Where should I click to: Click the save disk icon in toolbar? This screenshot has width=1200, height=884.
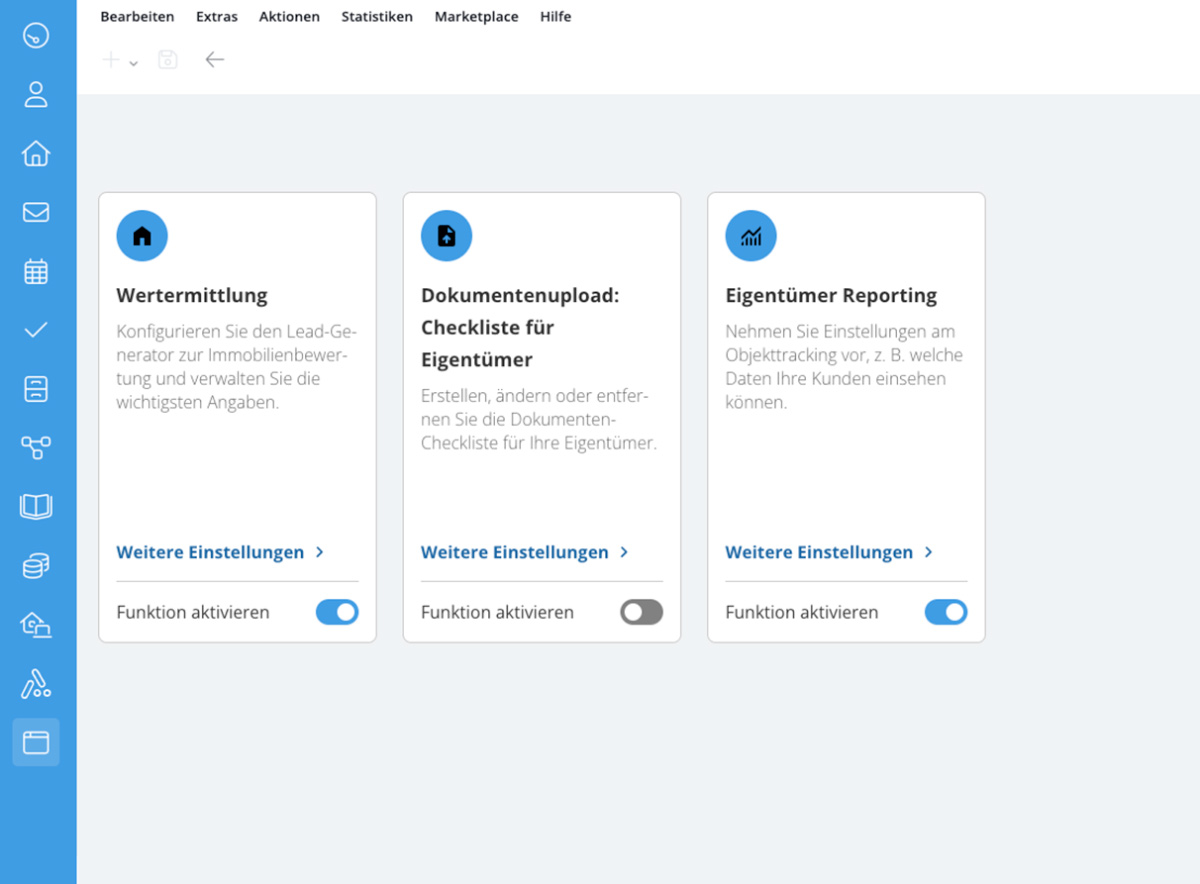168,60
